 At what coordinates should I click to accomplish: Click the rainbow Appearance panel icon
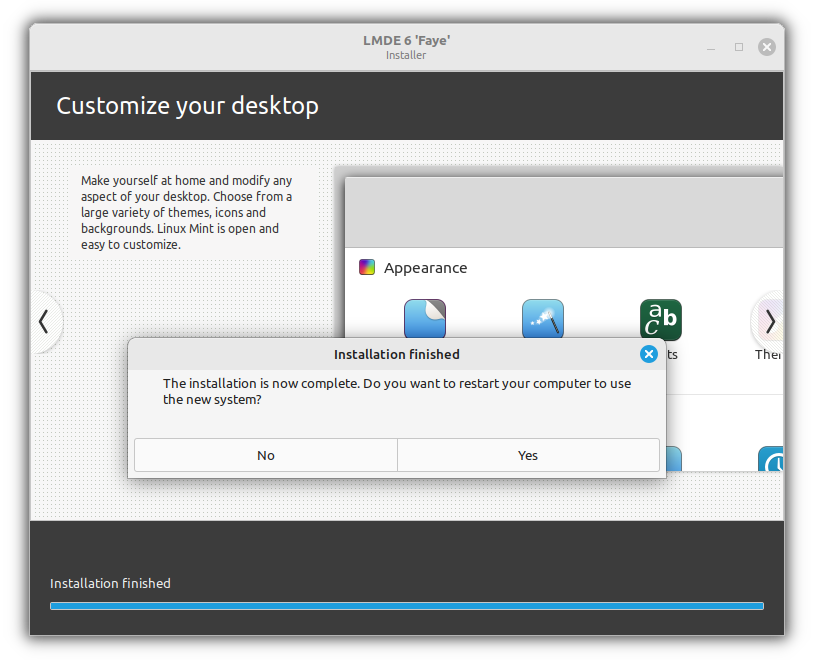pyautogui.click(x=367, y=267)
